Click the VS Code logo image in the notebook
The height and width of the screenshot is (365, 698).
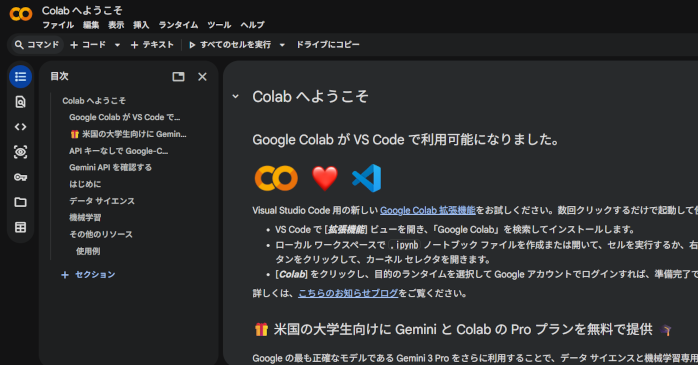pos(367,178)
